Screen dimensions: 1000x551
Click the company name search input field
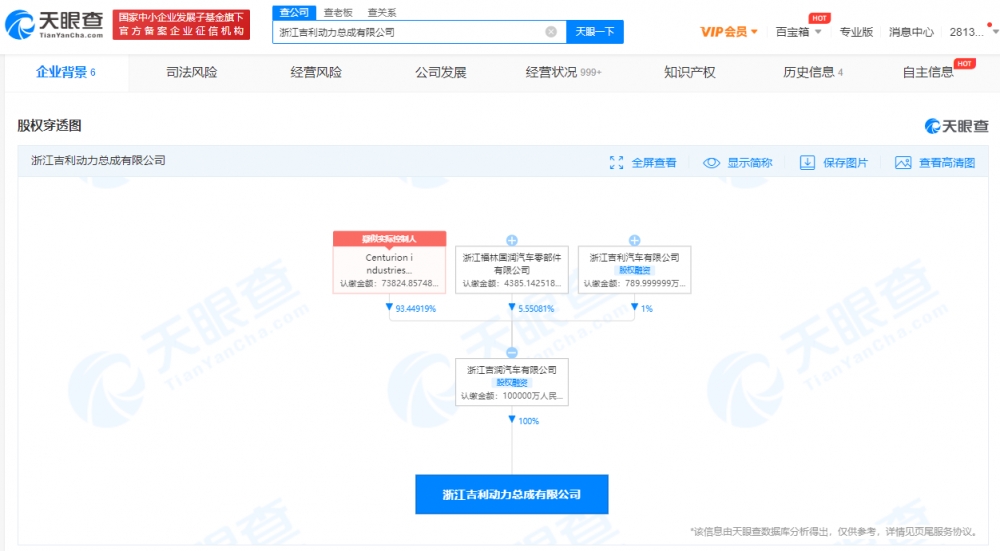click(410, 32)
